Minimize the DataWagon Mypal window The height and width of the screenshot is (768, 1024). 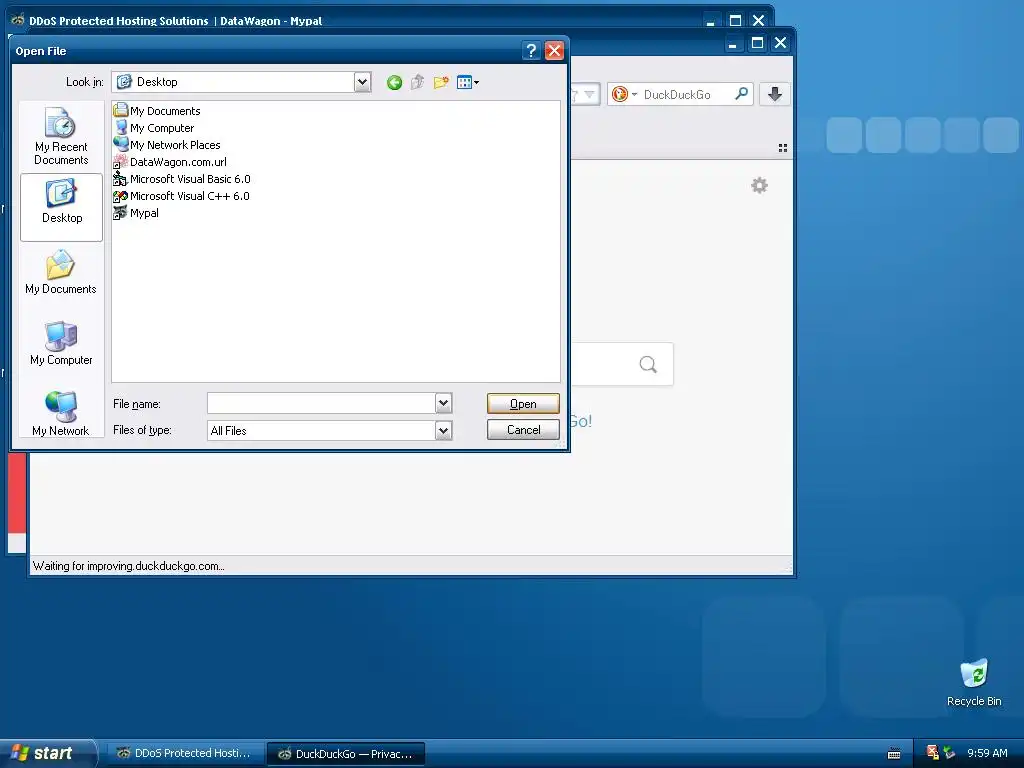click(711, 21)
